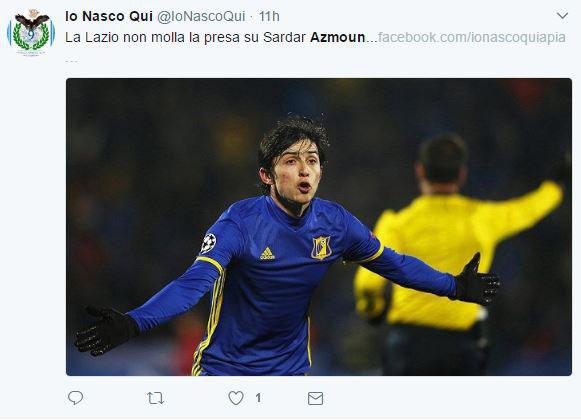Retweet this post via the retweet icon
581x420 pixels.
(x=155, y=398)
